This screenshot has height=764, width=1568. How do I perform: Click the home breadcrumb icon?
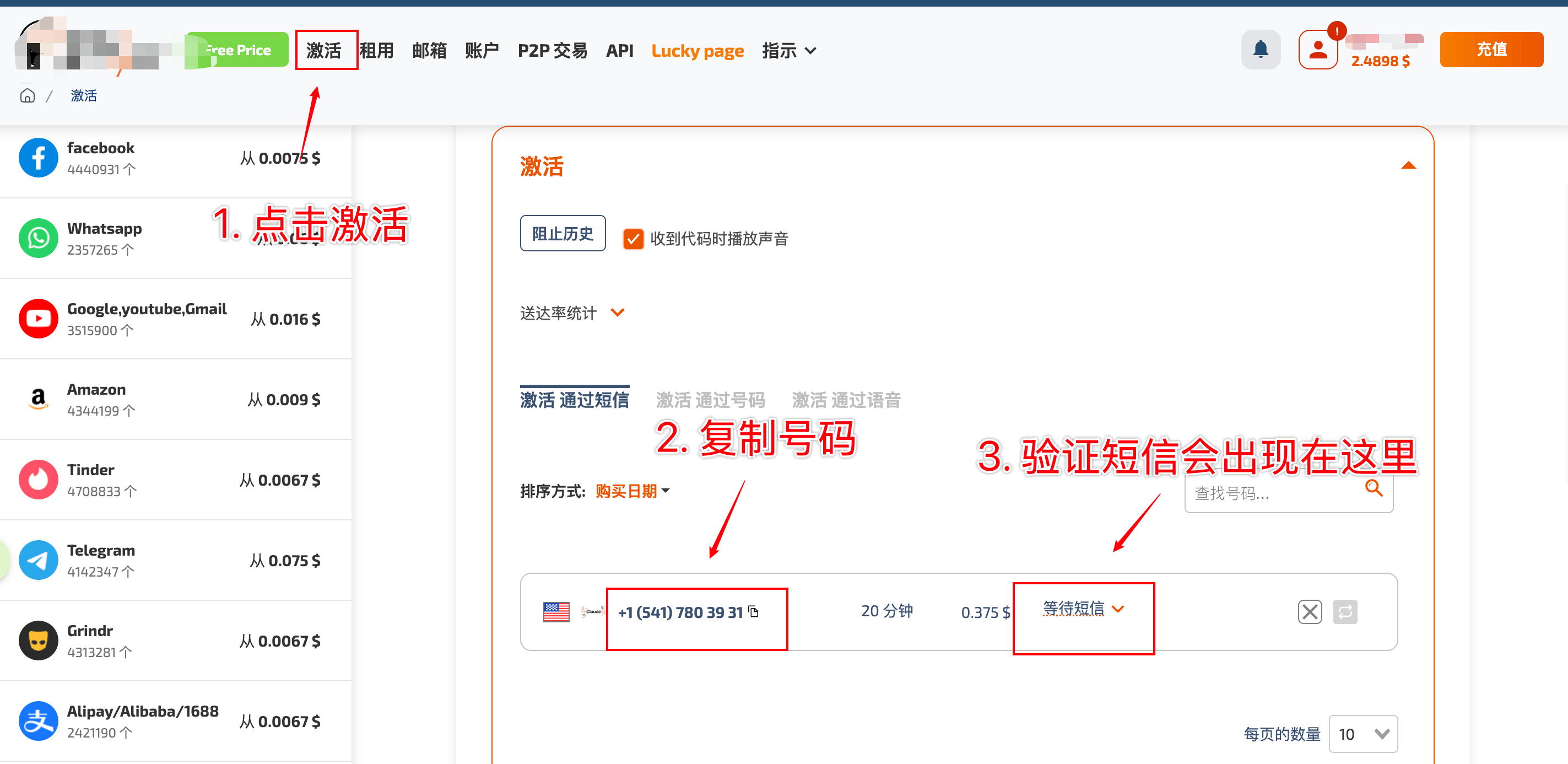pyautogui.click(x=28, y=95)
